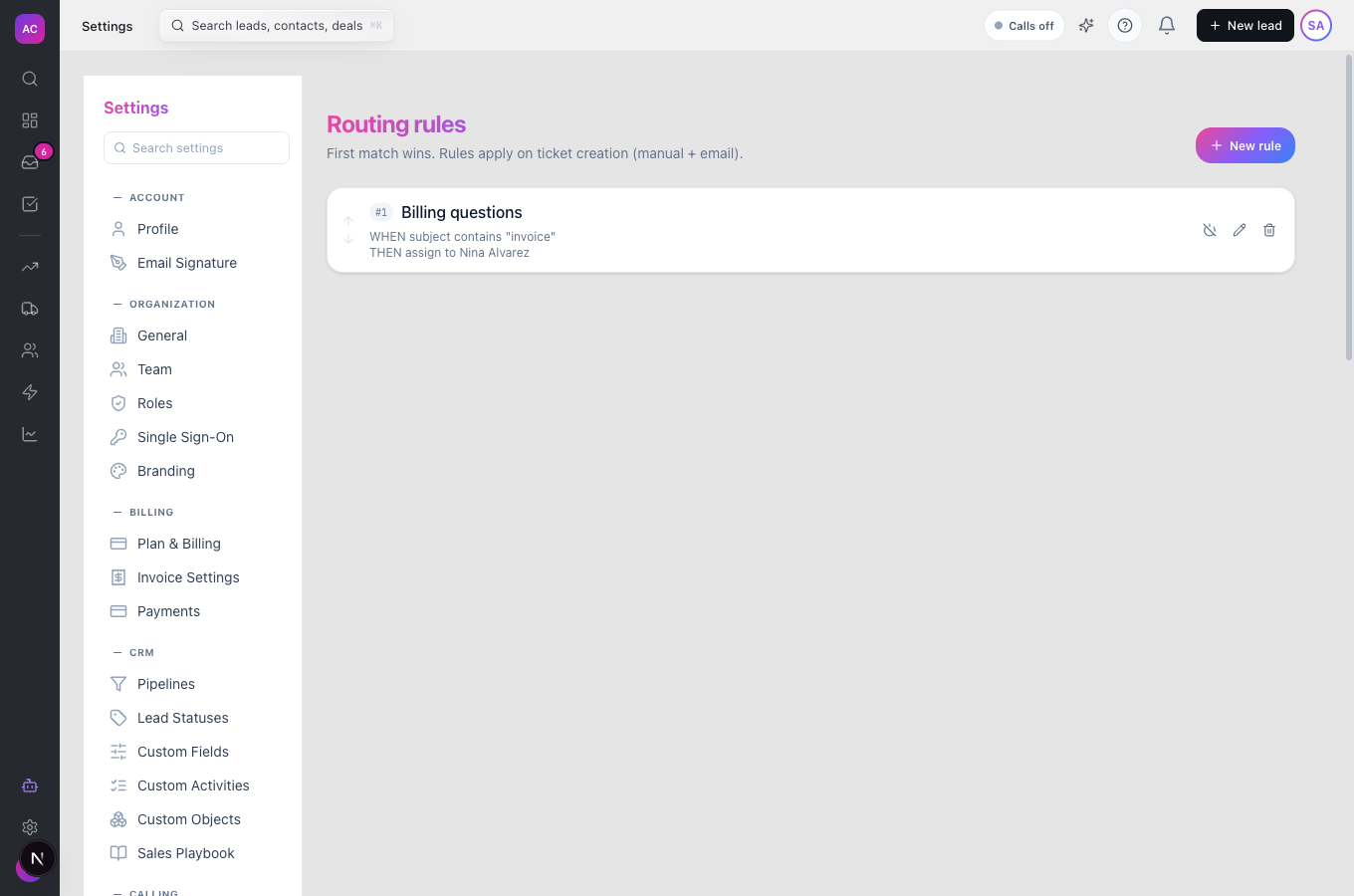Open the inbox icon with badge 6
Image resolution: width=1354 pixels, height=896 pixels.
pyautogui.click(x=30, y=162)
